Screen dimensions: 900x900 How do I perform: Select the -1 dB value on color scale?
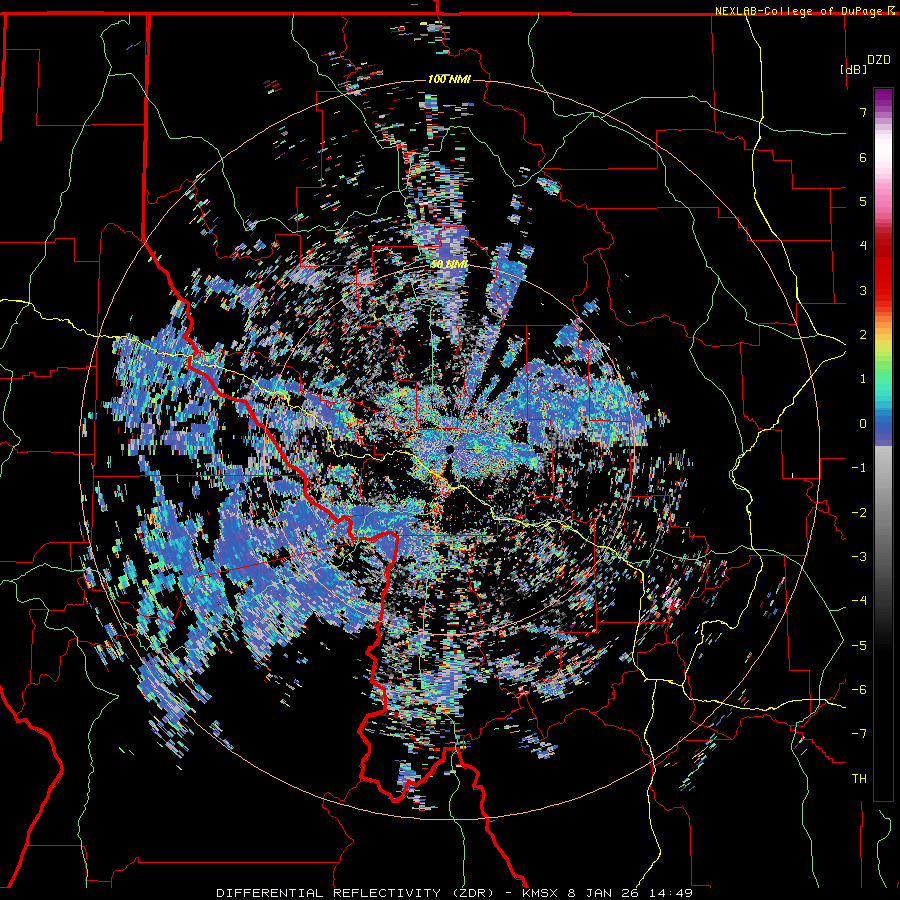pos(859,468)
